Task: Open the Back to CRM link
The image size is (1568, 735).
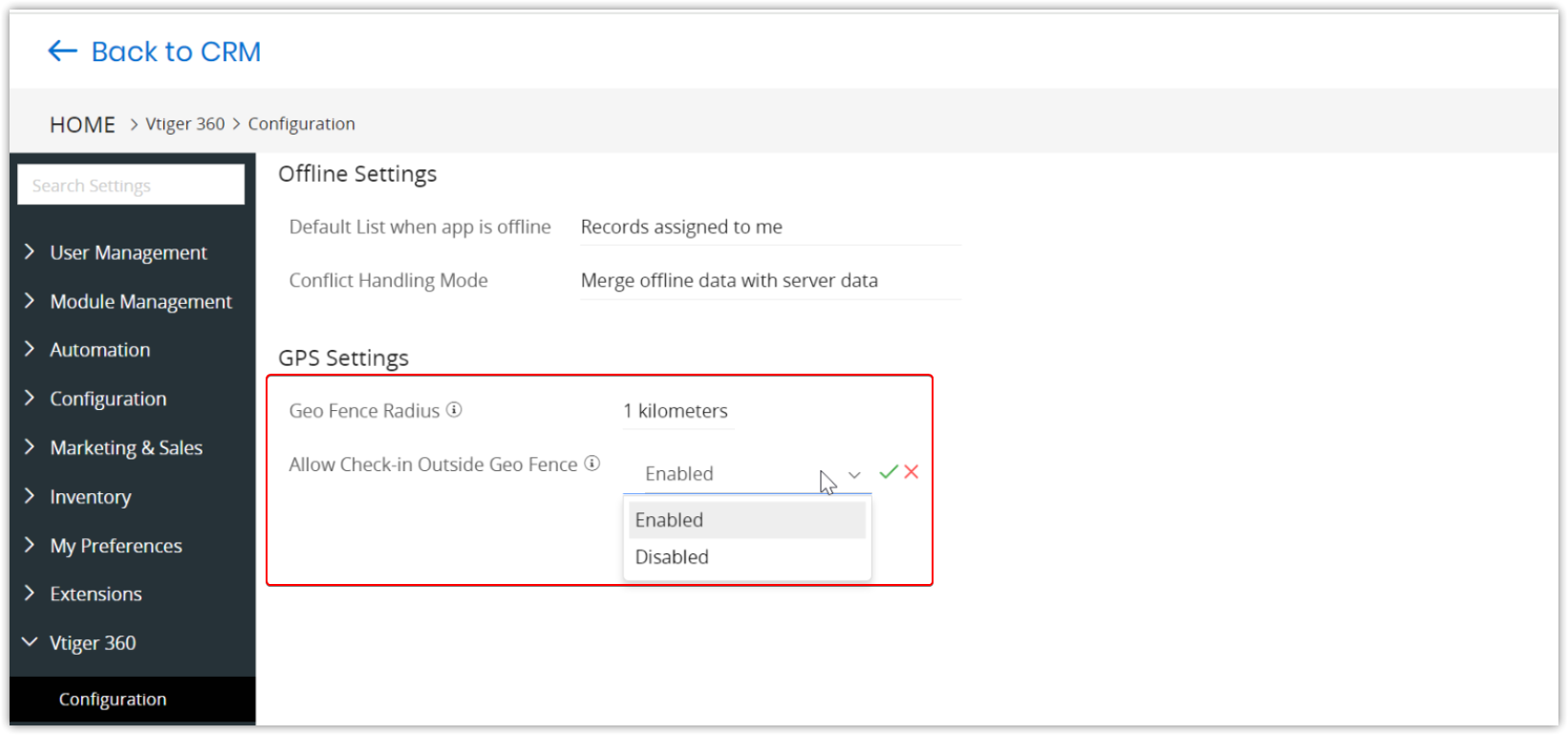Action: click(176, 52)
